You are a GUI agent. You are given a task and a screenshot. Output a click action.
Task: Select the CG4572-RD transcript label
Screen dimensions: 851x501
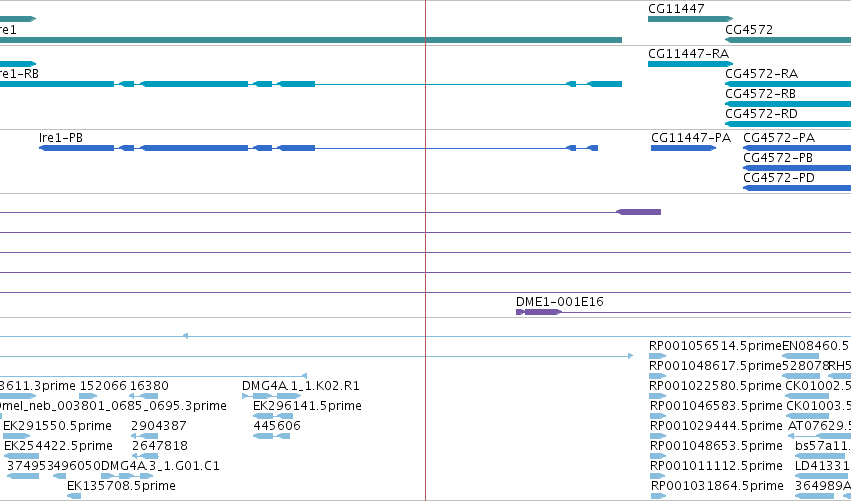click(x=761, y=113)
